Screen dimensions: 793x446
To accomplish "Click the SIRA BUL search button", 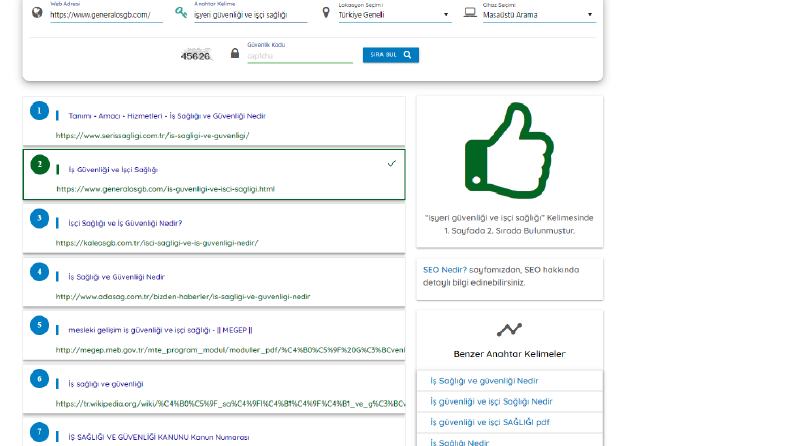I will coord(390,55).
